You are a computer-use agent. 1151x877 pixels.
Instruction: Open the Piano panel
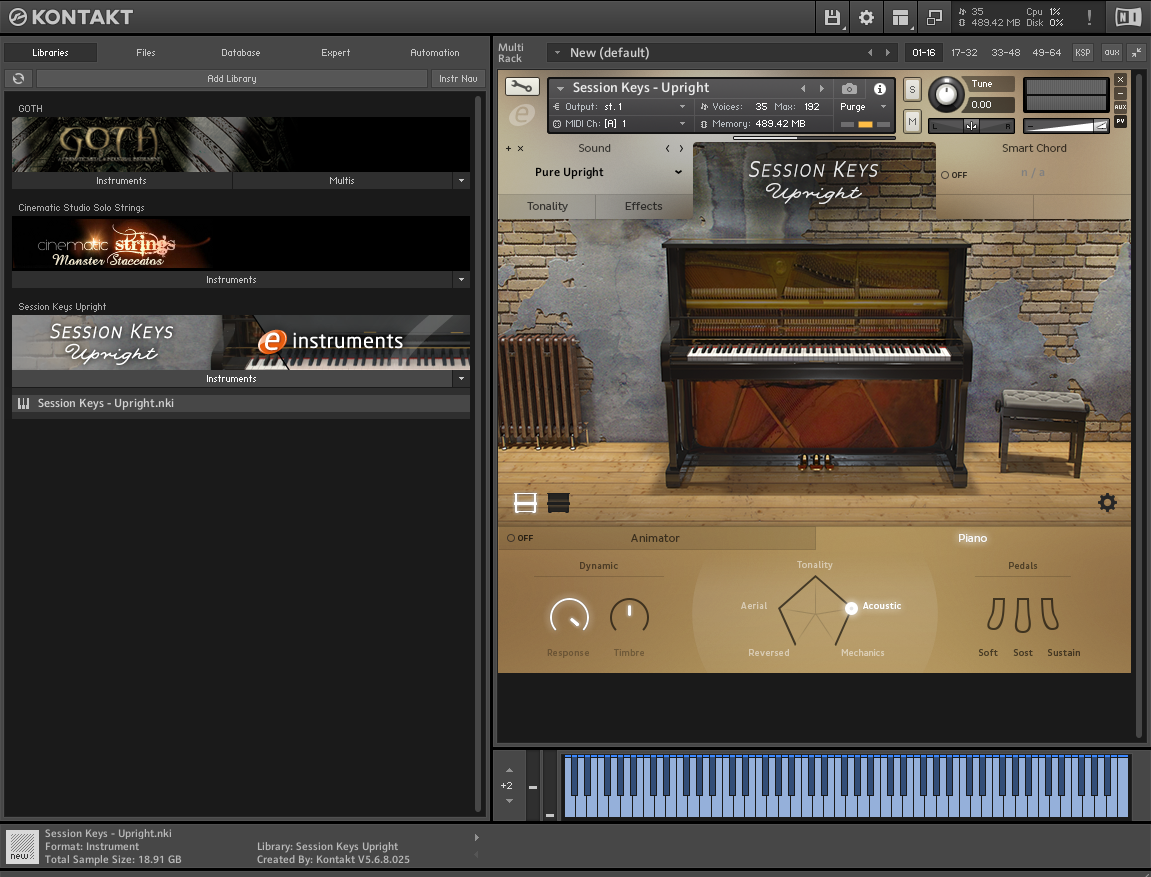(x=973, y=538)
